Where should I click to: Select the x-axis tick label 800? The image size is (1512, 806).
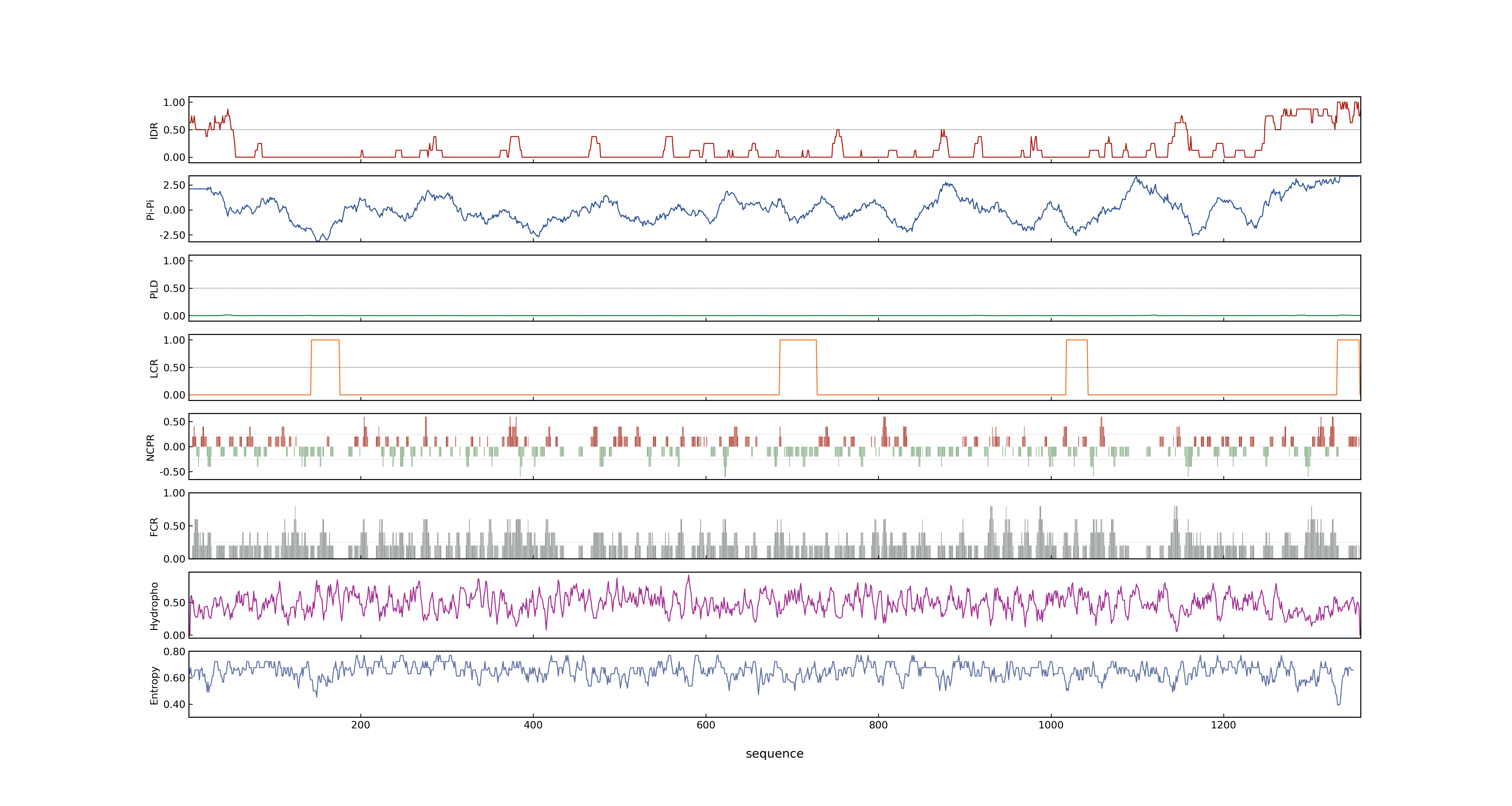(x=878, y=725)
